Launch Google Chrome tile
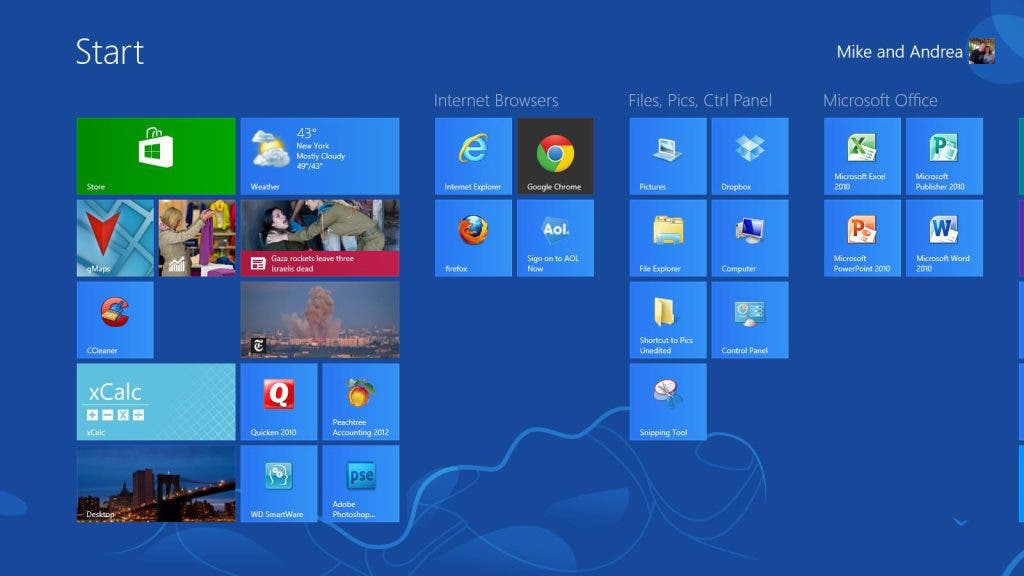Screen dimensions: 1024x576 [556, 156]
